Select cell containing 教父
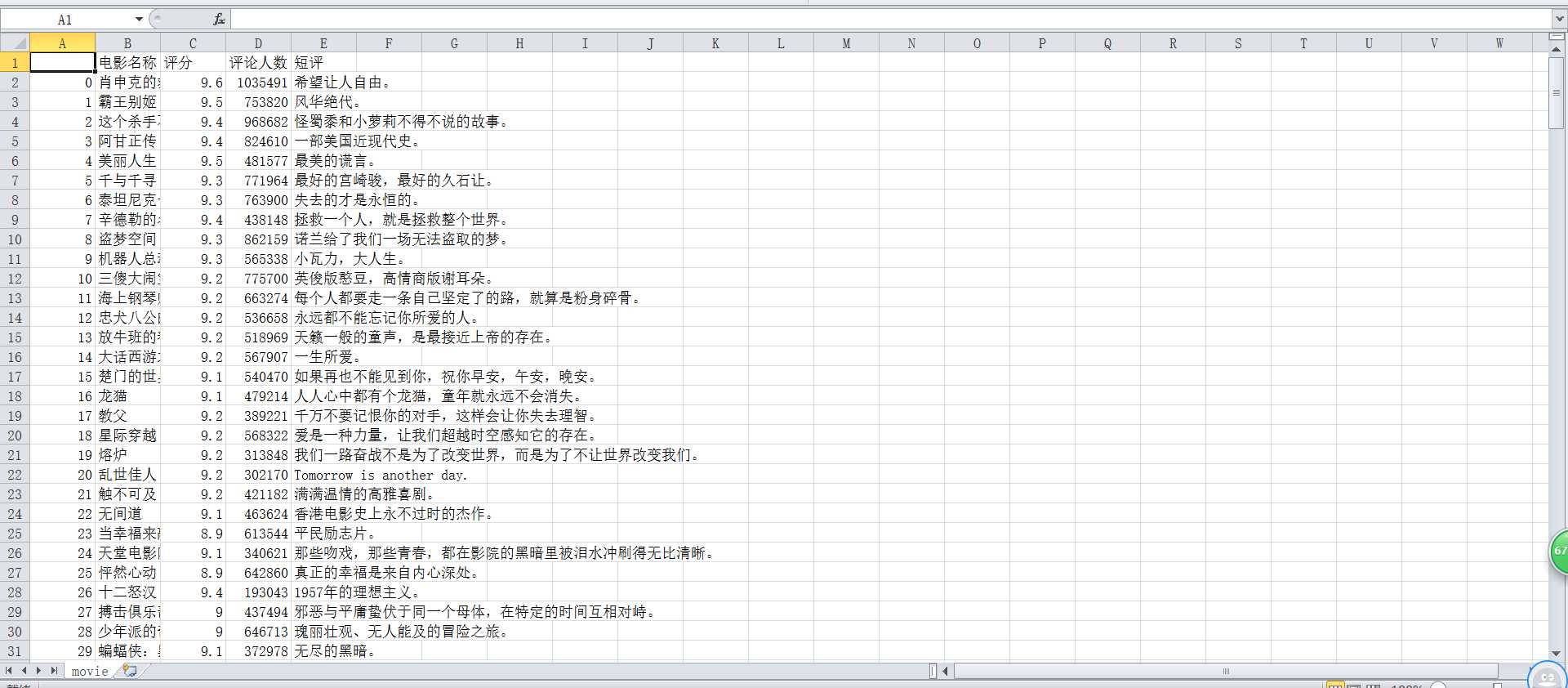 (128, 416)
